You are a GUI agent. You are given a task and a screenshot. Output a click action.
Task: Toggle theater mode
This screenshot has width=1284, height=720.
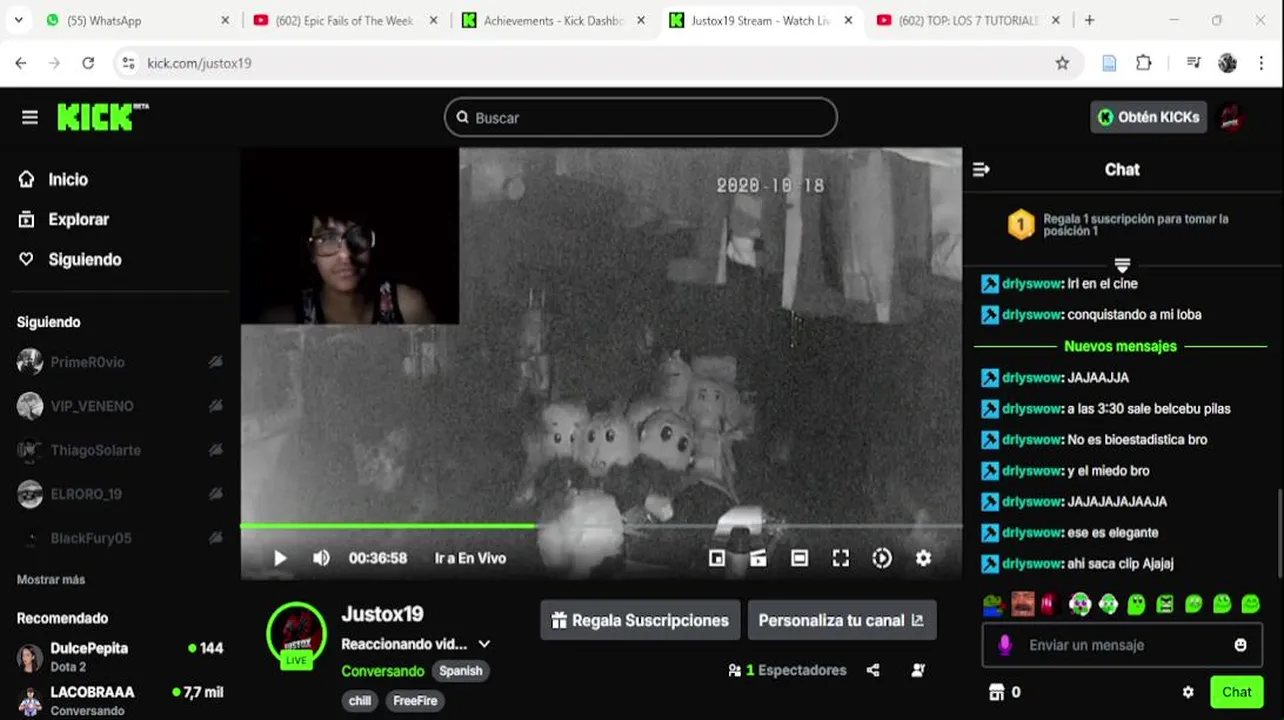799,558
